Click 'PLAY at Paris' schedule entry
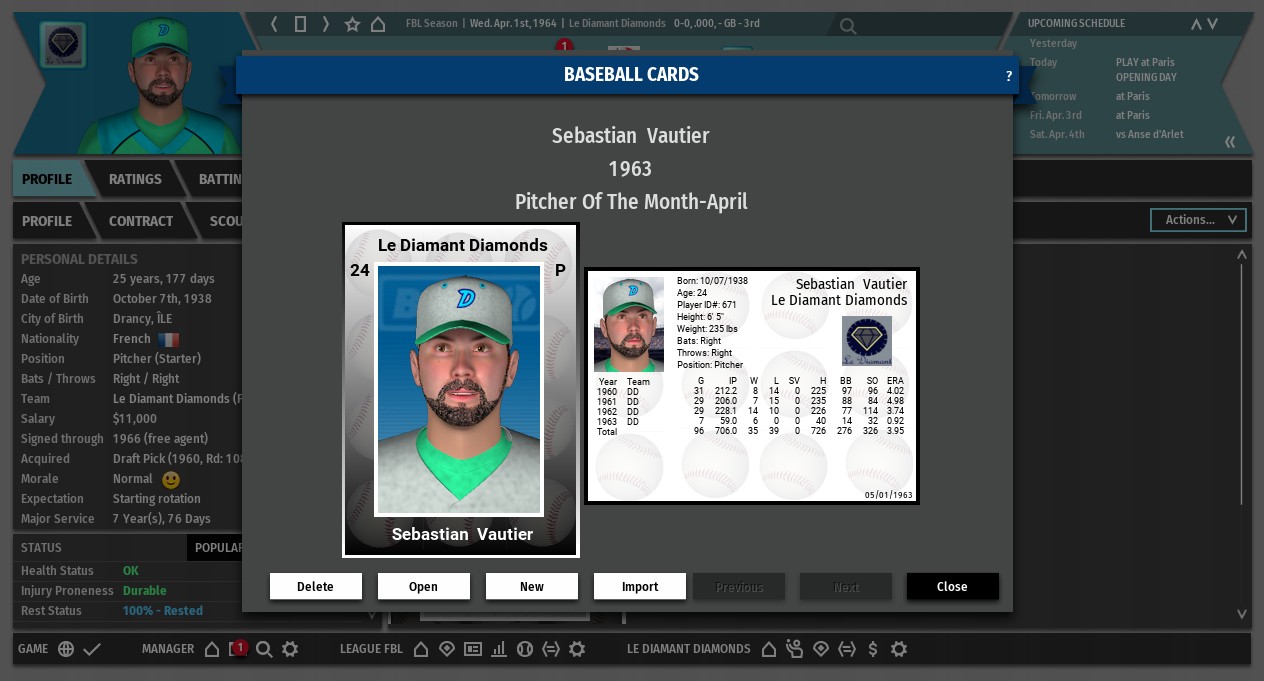1264x681 pixels. tap(1145, 62)
